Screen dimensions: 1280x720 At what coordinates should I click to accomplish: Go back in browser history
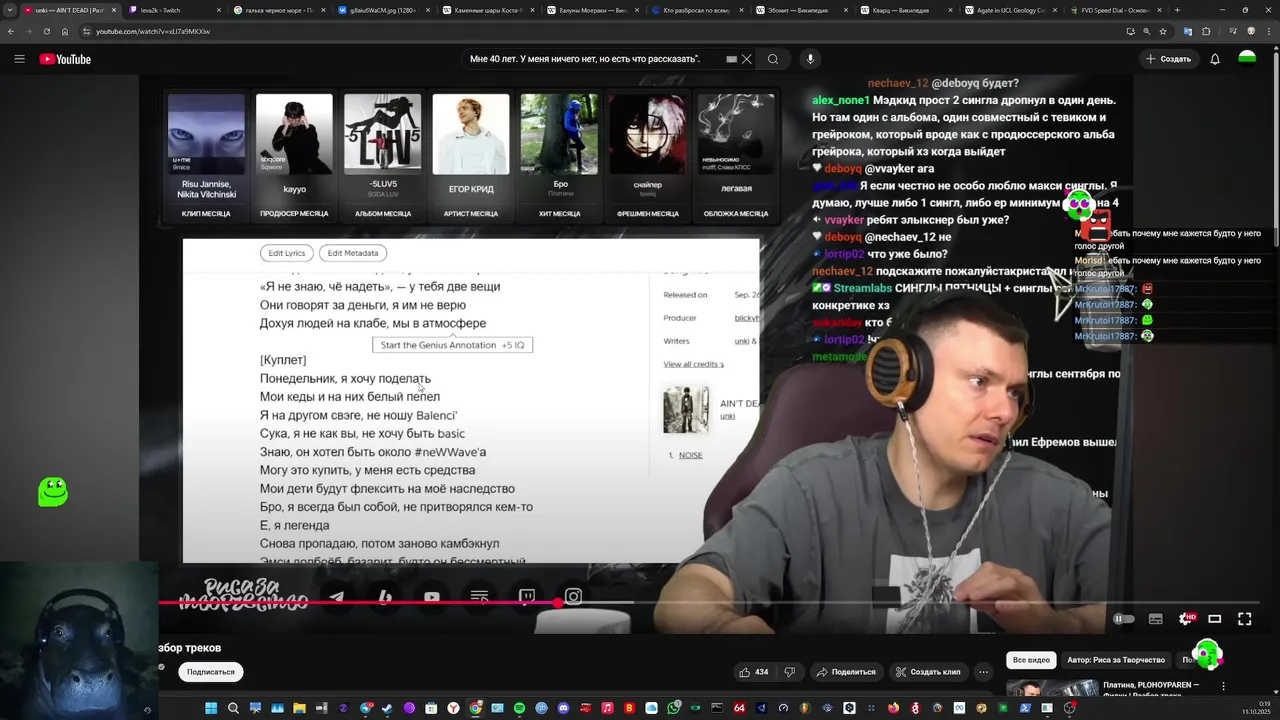[x=11, y=31]
